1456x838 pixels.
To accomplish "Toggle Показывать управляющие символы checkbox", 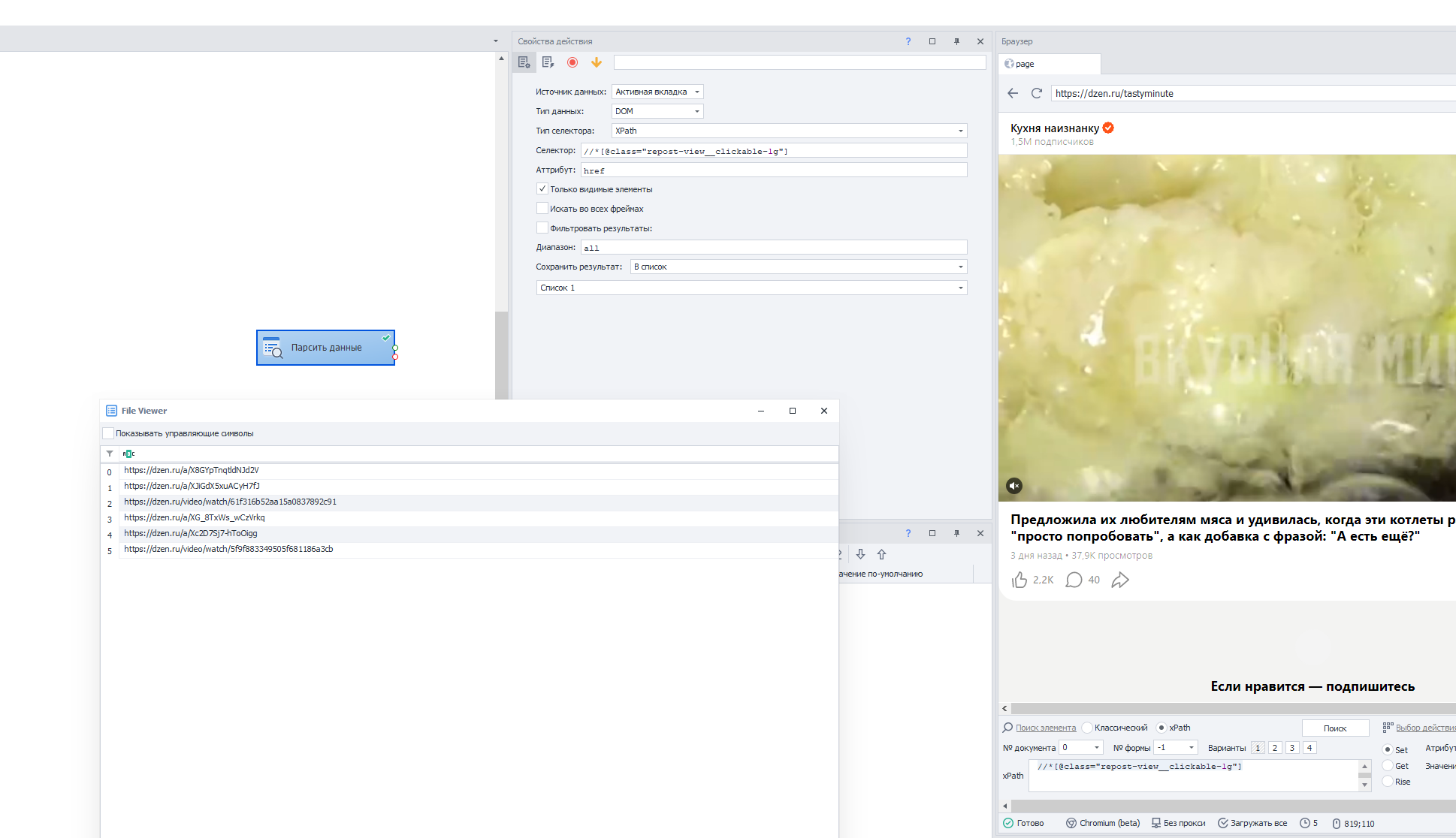I will pyautogui.click(x=108, y=433).
